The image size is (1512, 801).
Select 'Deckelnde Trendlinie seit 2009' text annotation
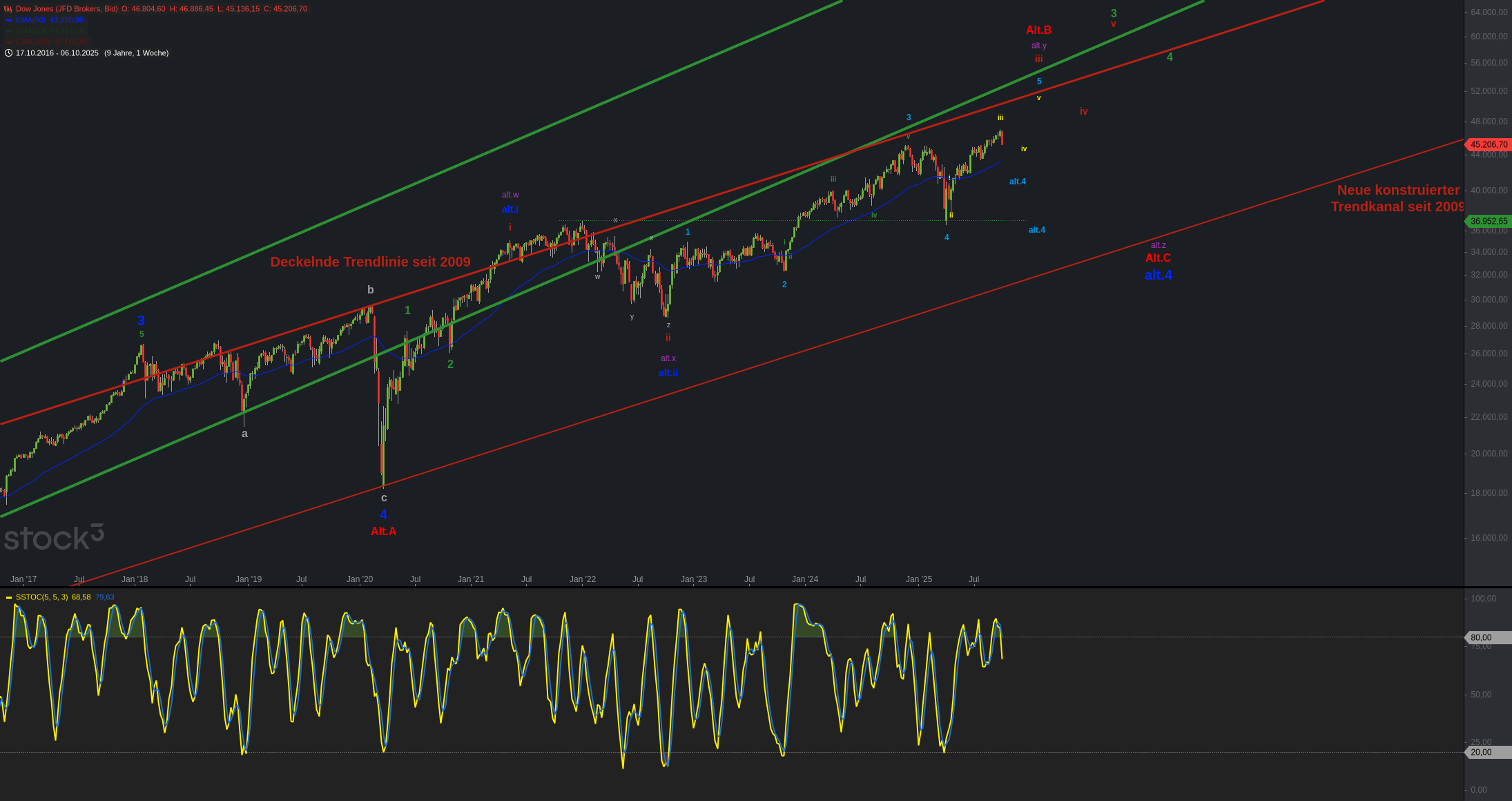coord(370,262)
